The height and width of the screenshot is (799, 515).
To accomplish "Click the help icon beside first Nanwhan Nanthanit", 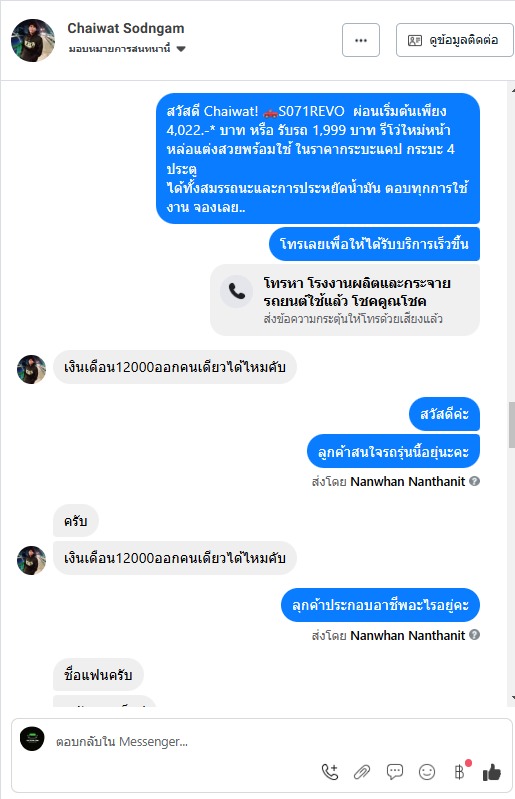I will [x=474, y=481].
